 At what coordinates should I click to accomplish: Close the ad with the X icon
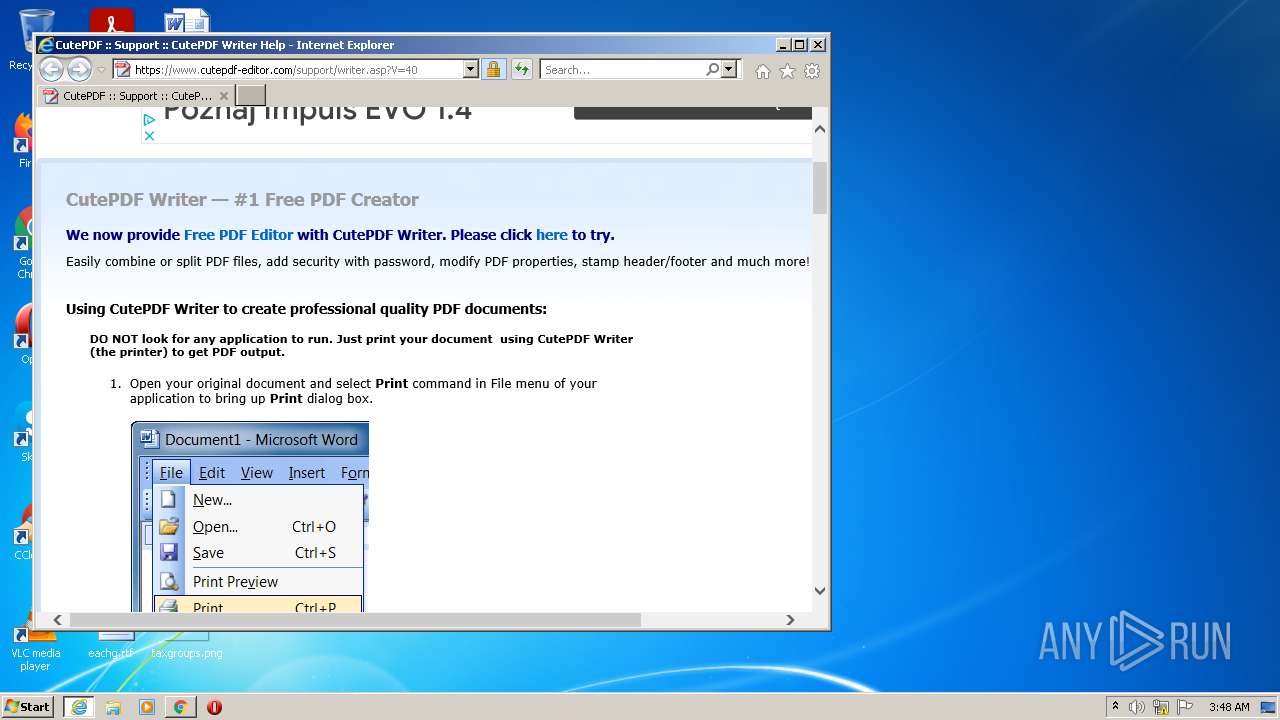point(149,136)
